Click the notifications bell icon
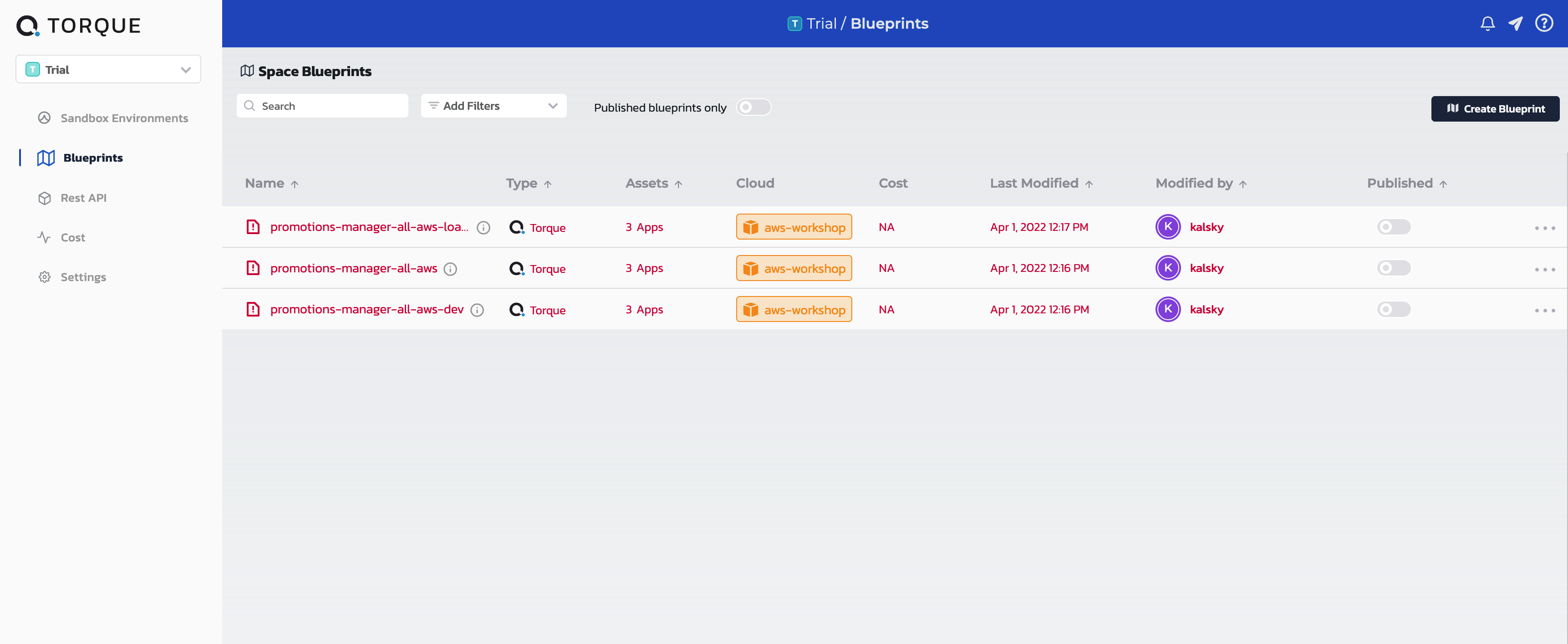This screenshot has height=644, width=1568. [1487, 24]
